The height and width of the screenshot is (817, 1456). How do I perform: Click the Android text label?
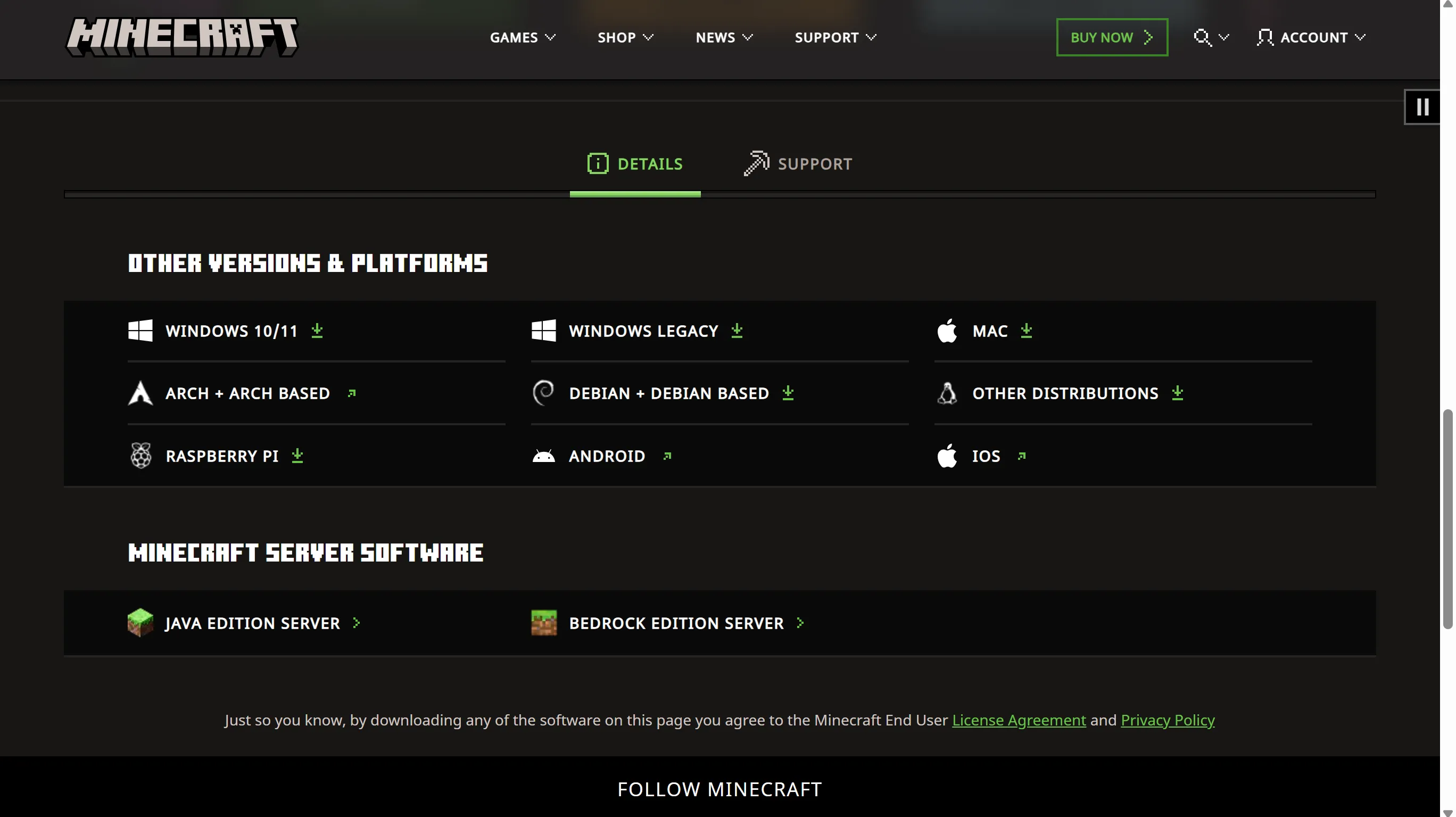607,456
